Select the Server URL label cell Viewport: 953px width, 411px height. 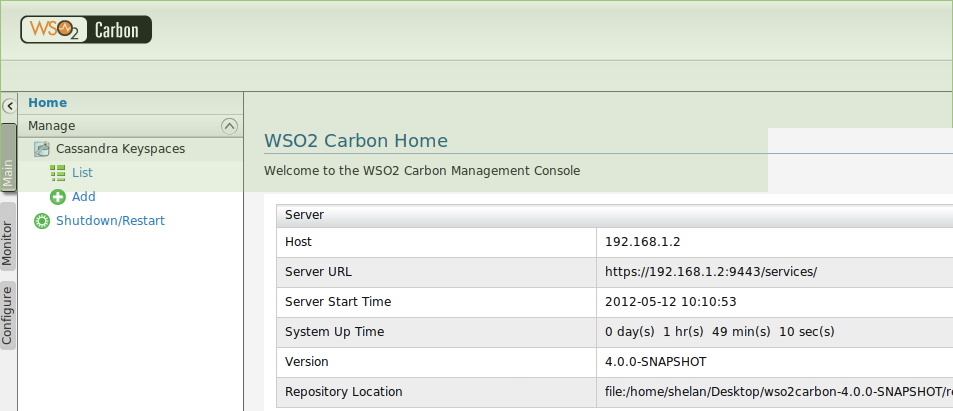[x=436, y=272]
